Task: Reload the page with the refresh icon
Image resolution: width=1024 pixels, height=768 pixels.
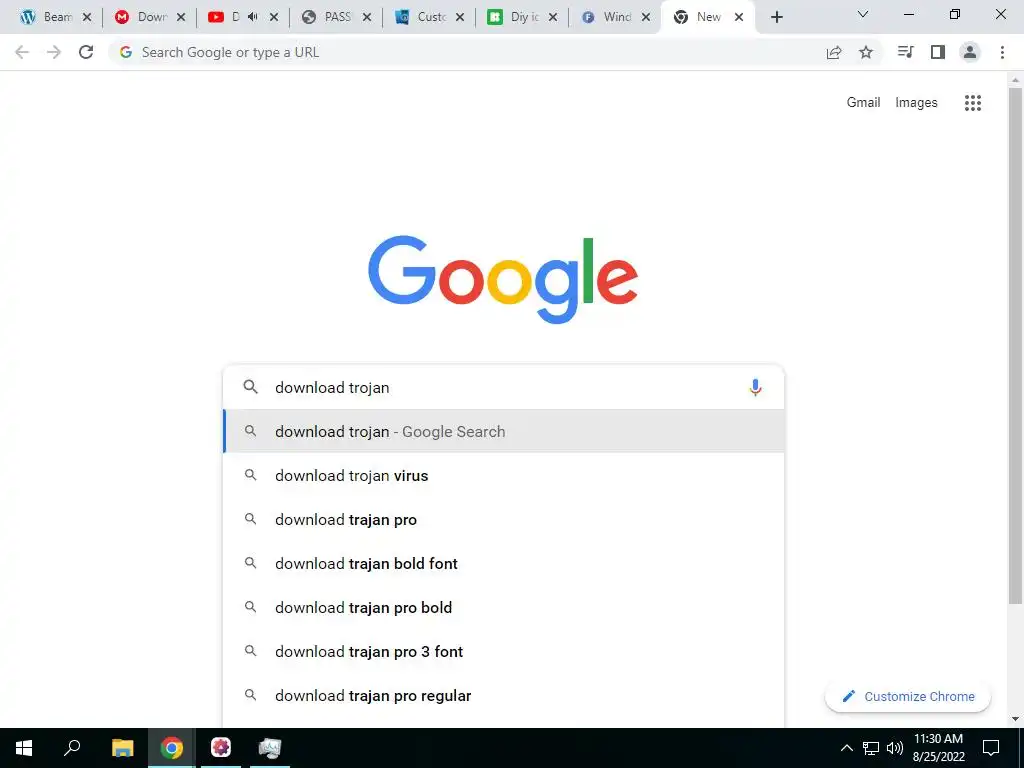Action: 86,52
